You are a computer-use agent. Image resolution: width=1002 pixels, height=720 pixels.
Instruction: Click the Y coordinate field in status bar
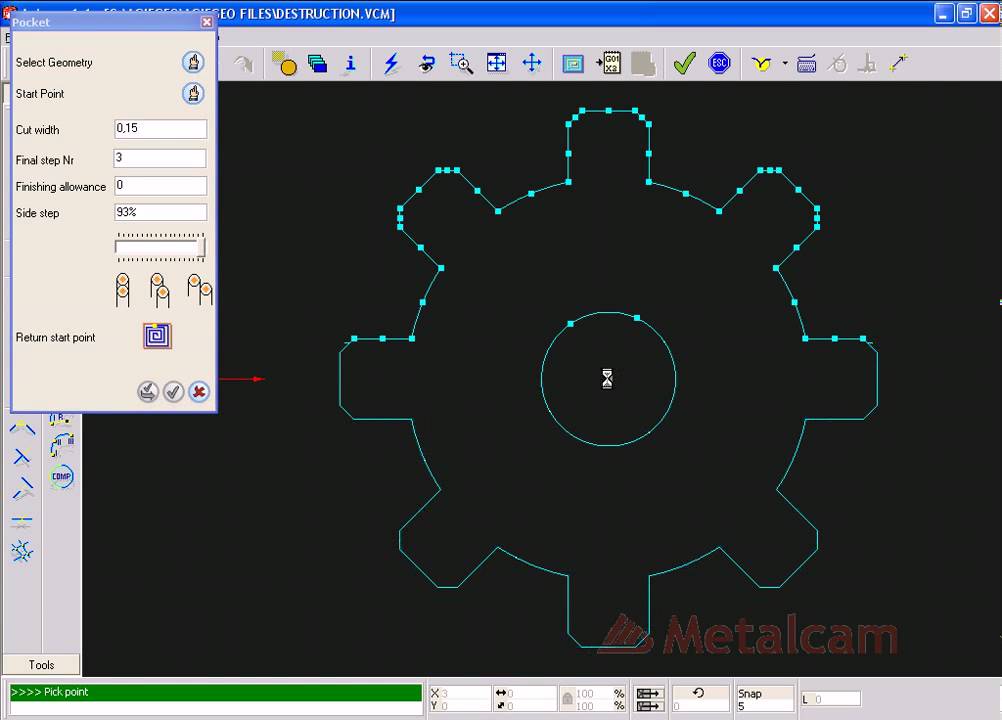(459, 705)
